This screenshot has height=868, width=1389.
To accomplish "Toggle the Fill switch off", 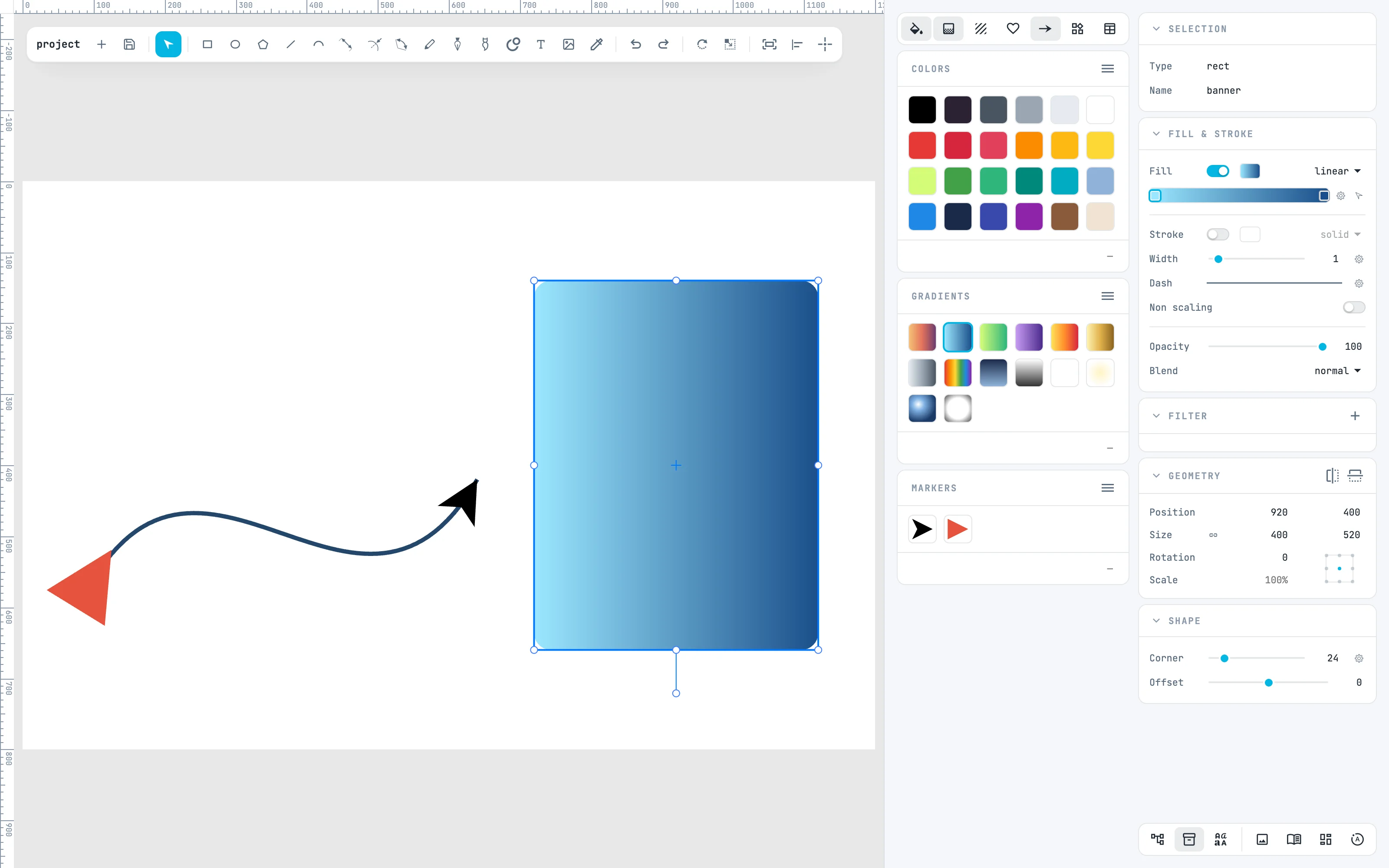I will point(1218,171).
